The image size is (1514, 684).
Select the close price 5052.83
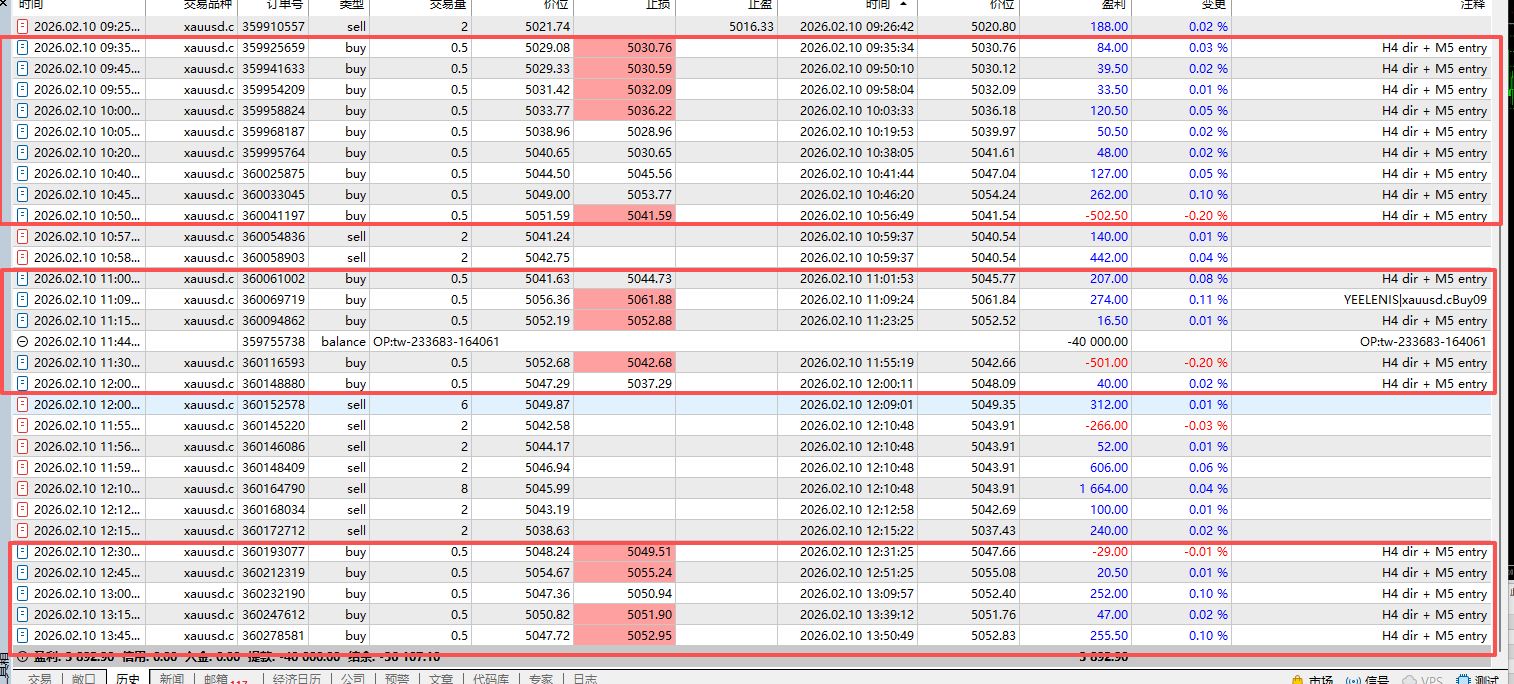[993, 636]
